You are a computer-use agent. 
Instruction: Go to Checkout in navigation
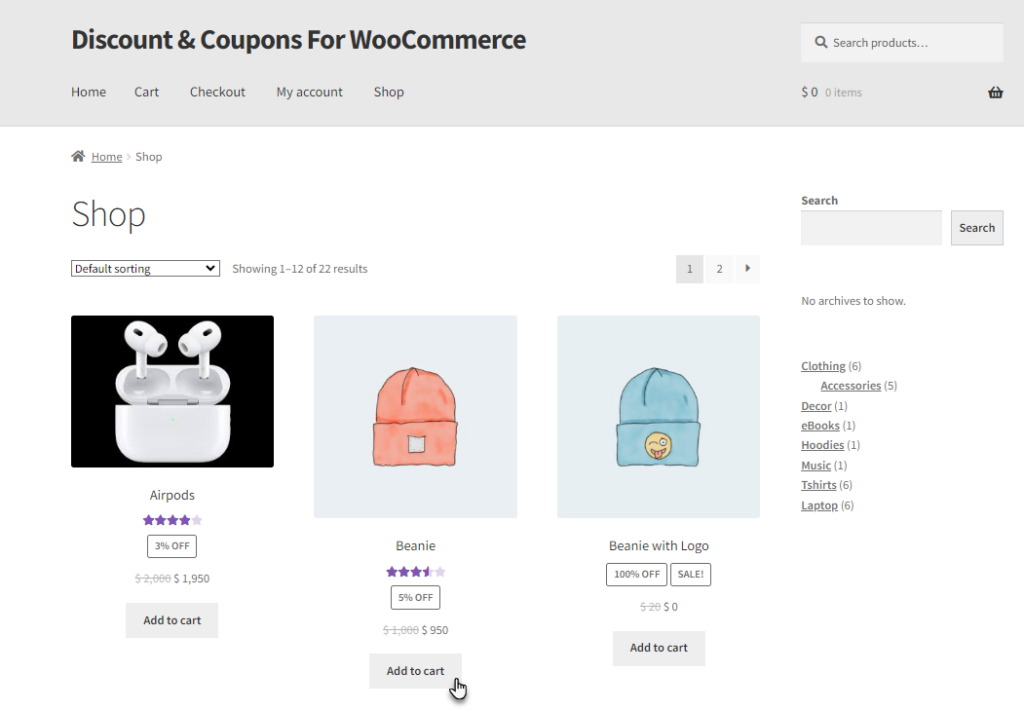(217, 92)
